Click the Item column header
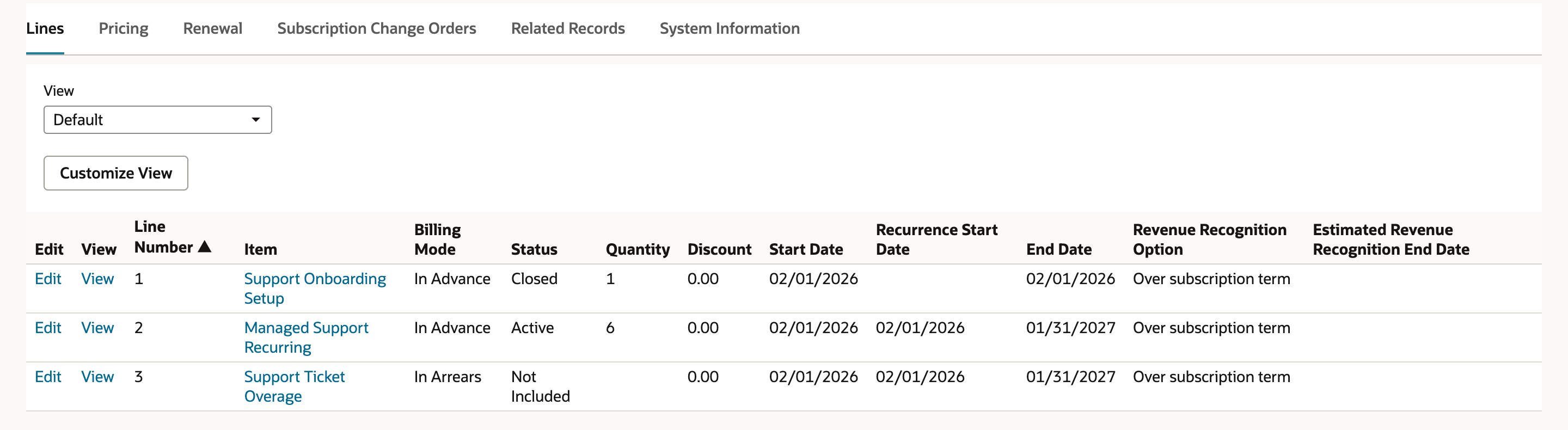 click(x=261, y=249)
